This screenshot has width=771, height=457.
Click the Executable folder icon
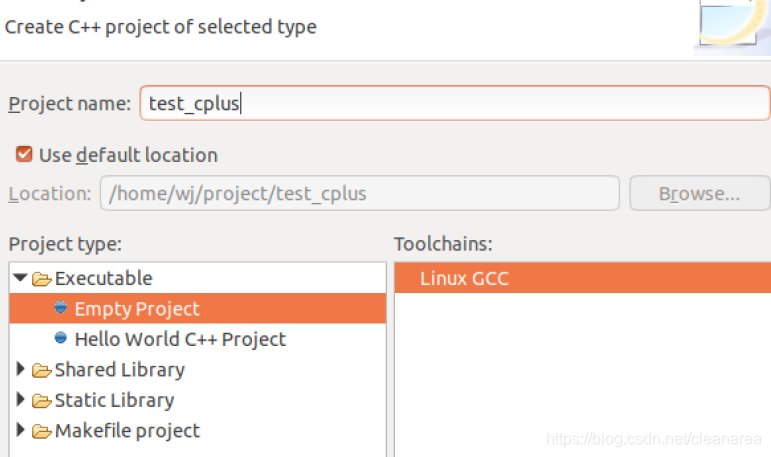[41, 279]
